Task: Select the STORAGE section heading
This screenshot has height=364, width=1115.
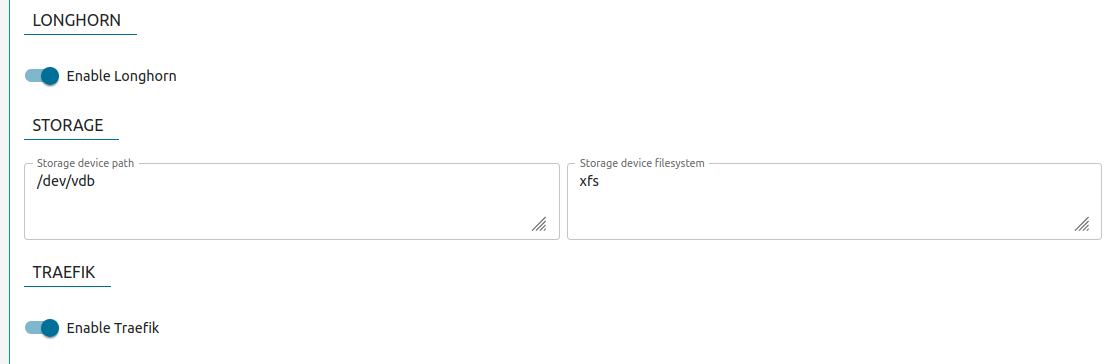Action: [x=68, y=126]
